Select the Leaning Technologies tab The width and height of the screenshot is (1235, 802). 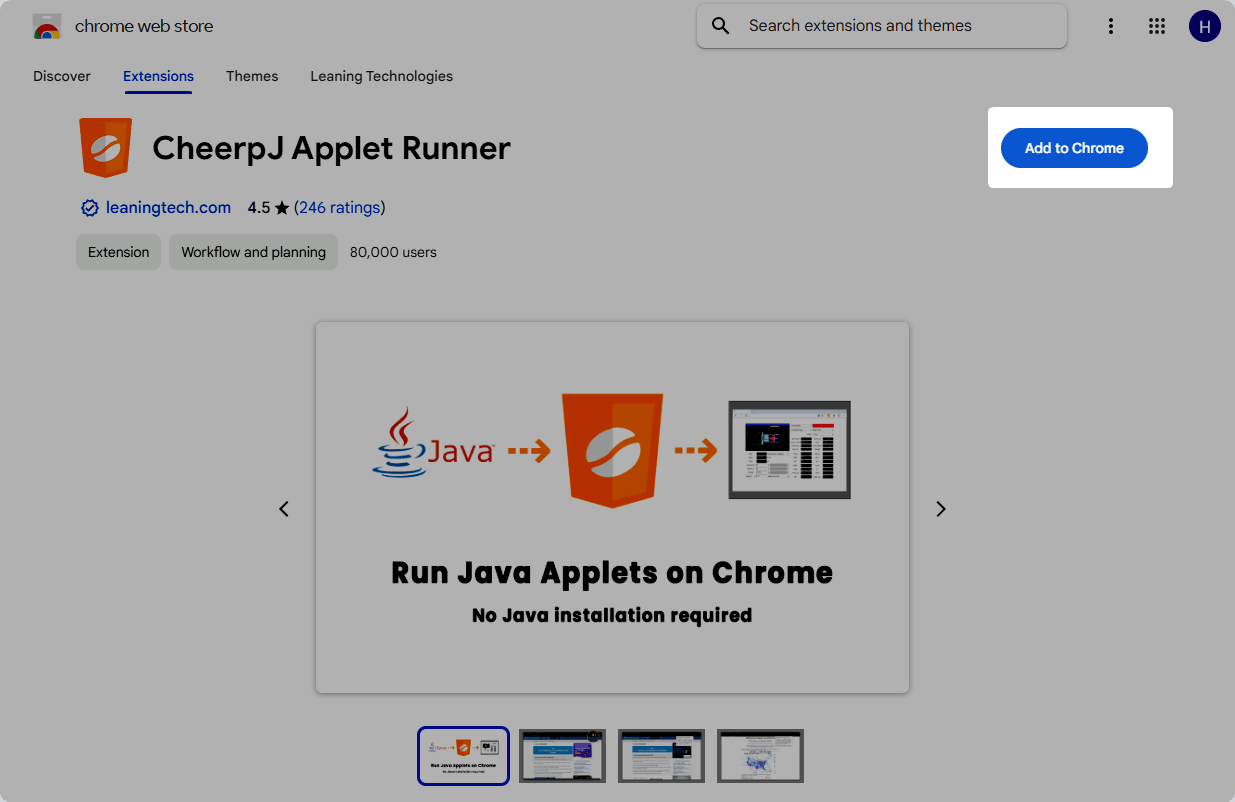pyautogui.click(x=381, y=76)
